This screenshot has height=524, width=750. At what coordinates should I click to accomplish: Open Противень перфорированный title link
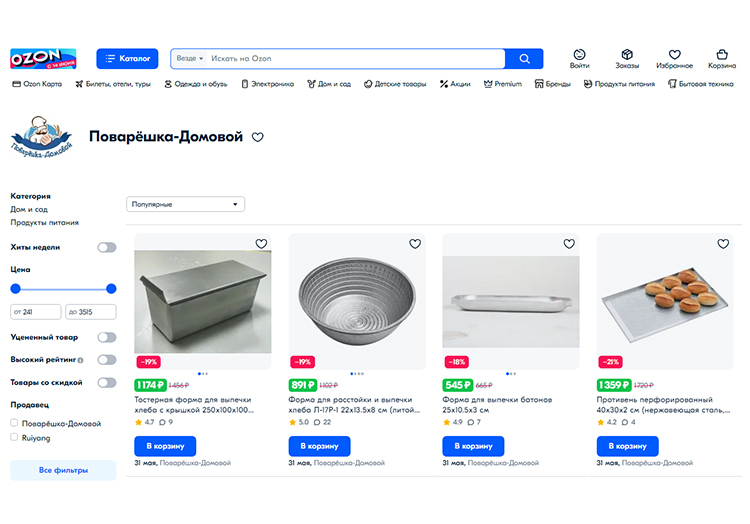pos(663,405)
